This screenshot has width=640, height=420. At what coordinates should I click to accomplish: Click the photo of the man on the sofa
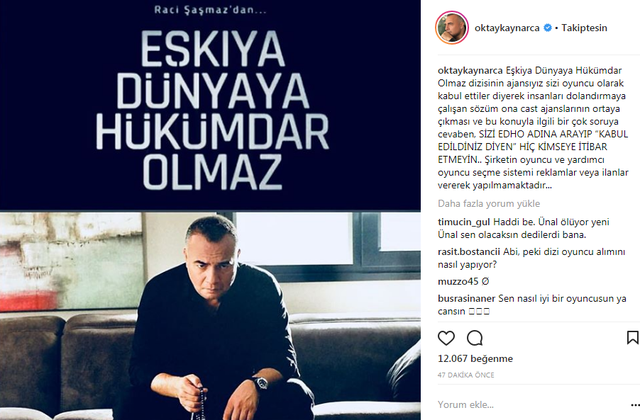pos(210,316)
